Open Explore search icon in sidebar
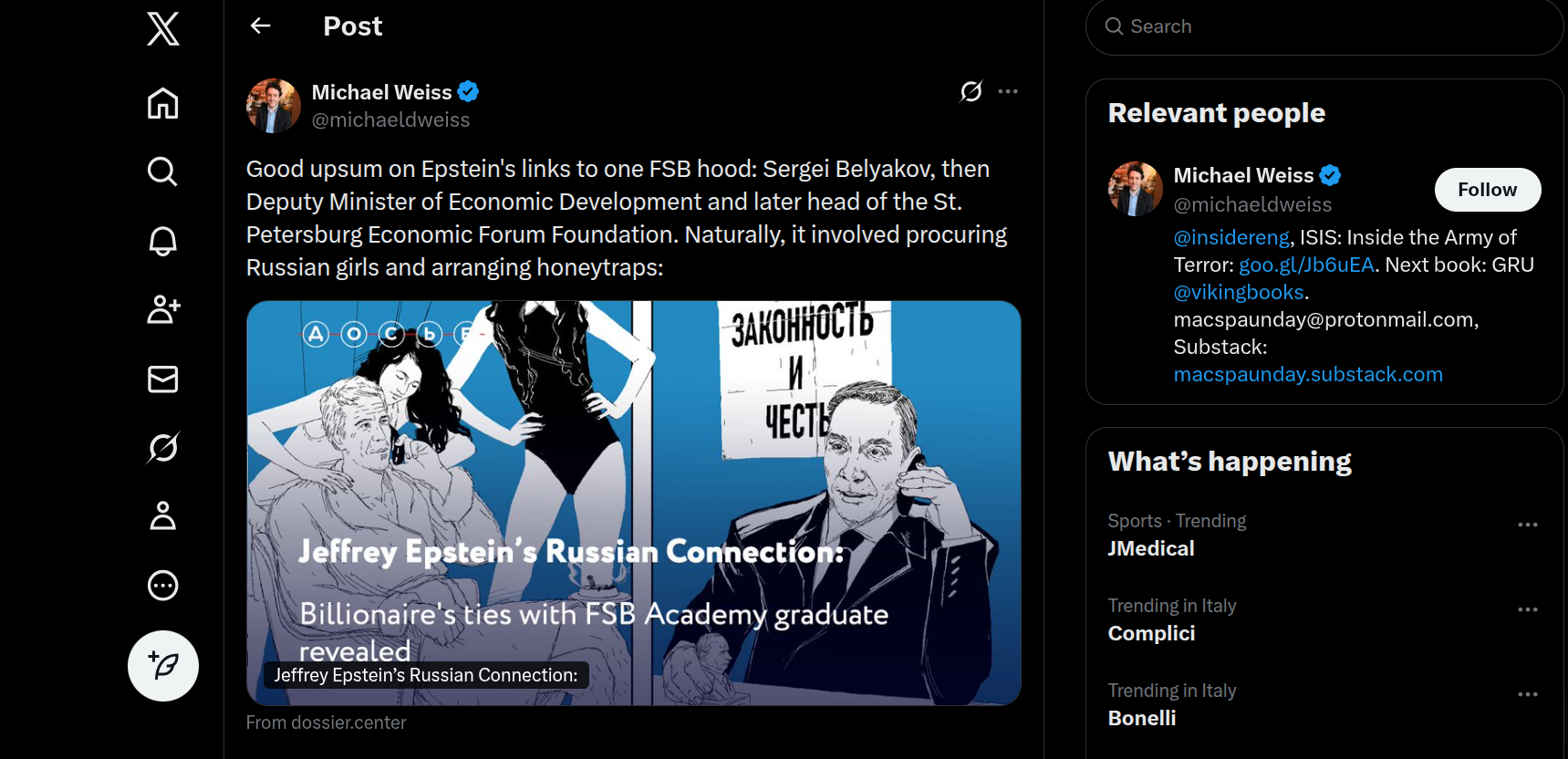Image resolution: width=1568 pixels, height=759 pixels. point(163,172)
